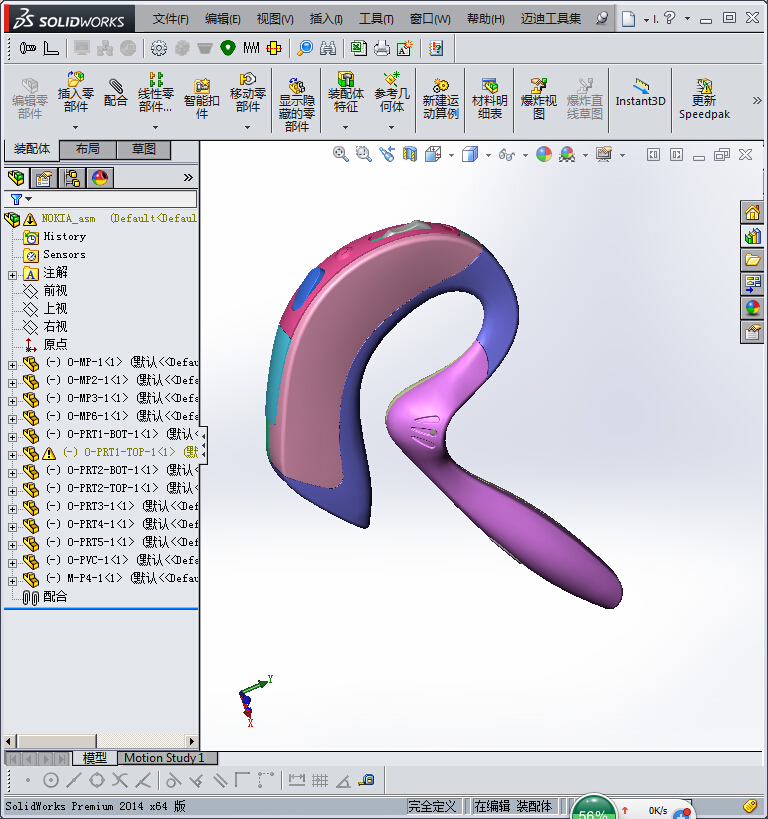The width and height of the screenshot is (768, 819).
Task: Open SolidWorks Resources home task pane icon
Action: 752,213
